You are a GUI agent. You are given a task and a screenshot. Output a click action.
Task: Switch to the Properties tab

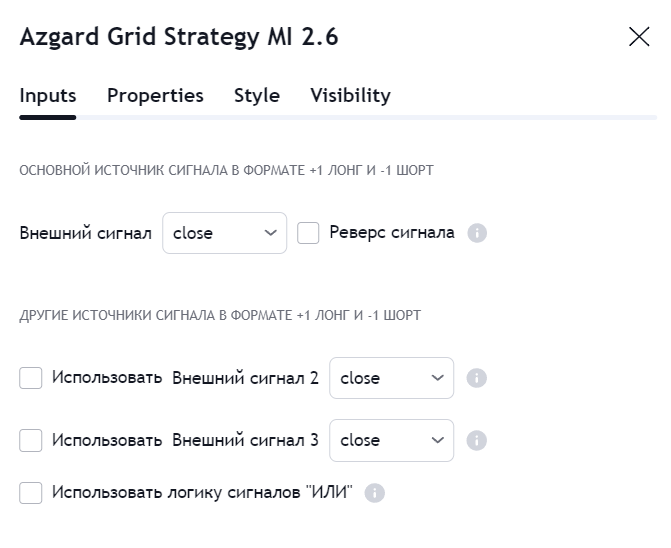point(155,96)
